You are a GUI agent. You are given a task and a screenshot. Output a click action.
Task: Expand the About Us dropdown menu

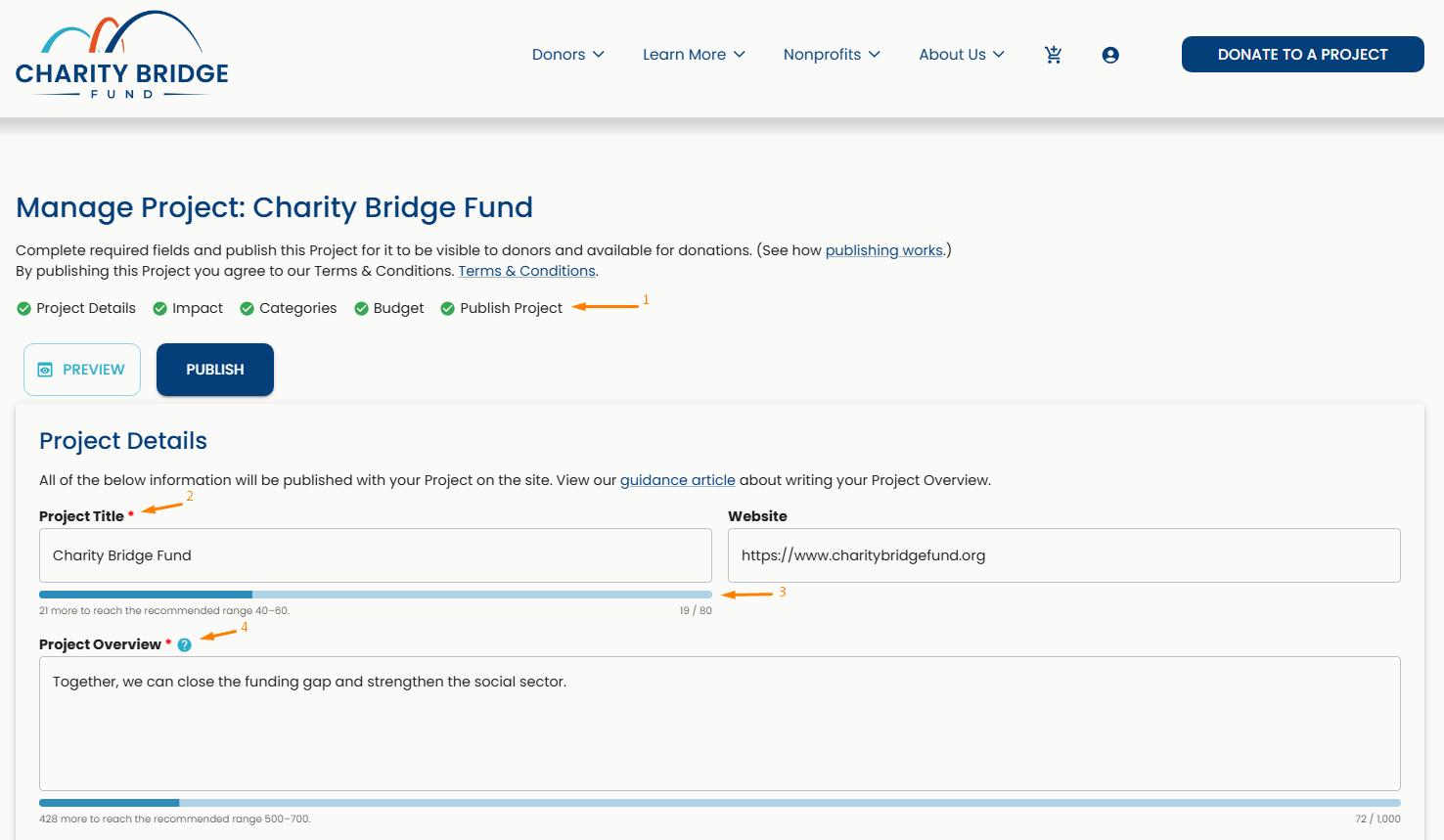pos(962,55)
